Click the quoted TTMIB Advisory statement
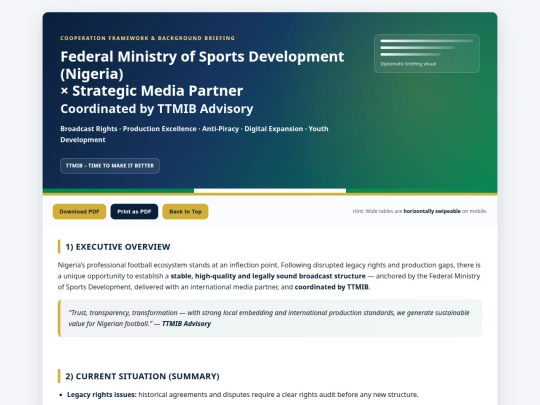The image size is (540, 405). click(x=270, y=318)
